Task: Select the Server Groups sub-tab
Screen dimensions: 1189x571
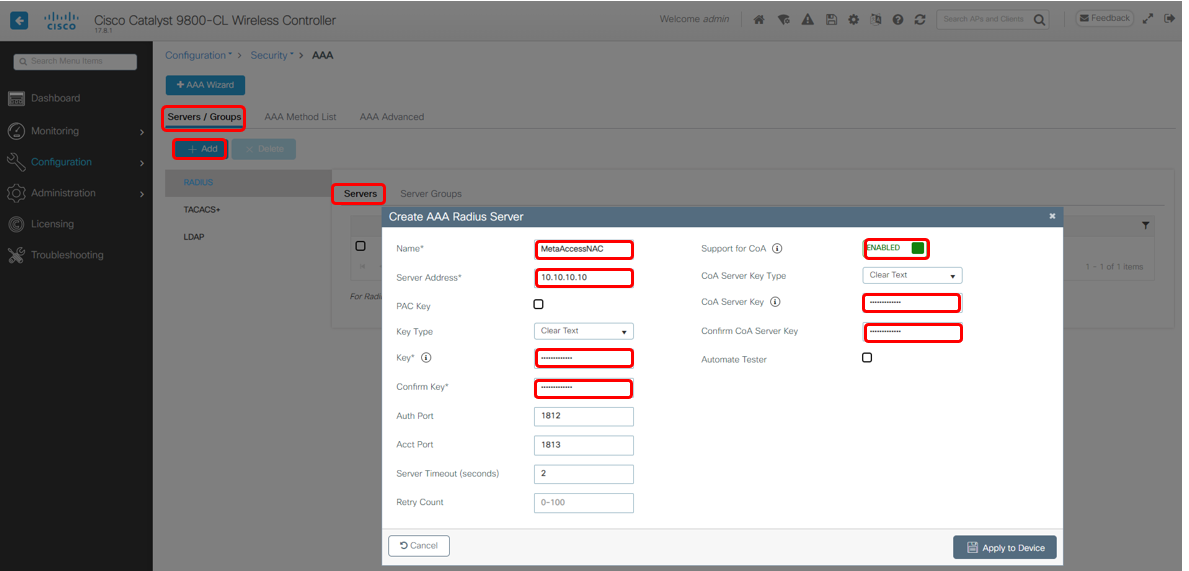Action: tap(431, 193)
